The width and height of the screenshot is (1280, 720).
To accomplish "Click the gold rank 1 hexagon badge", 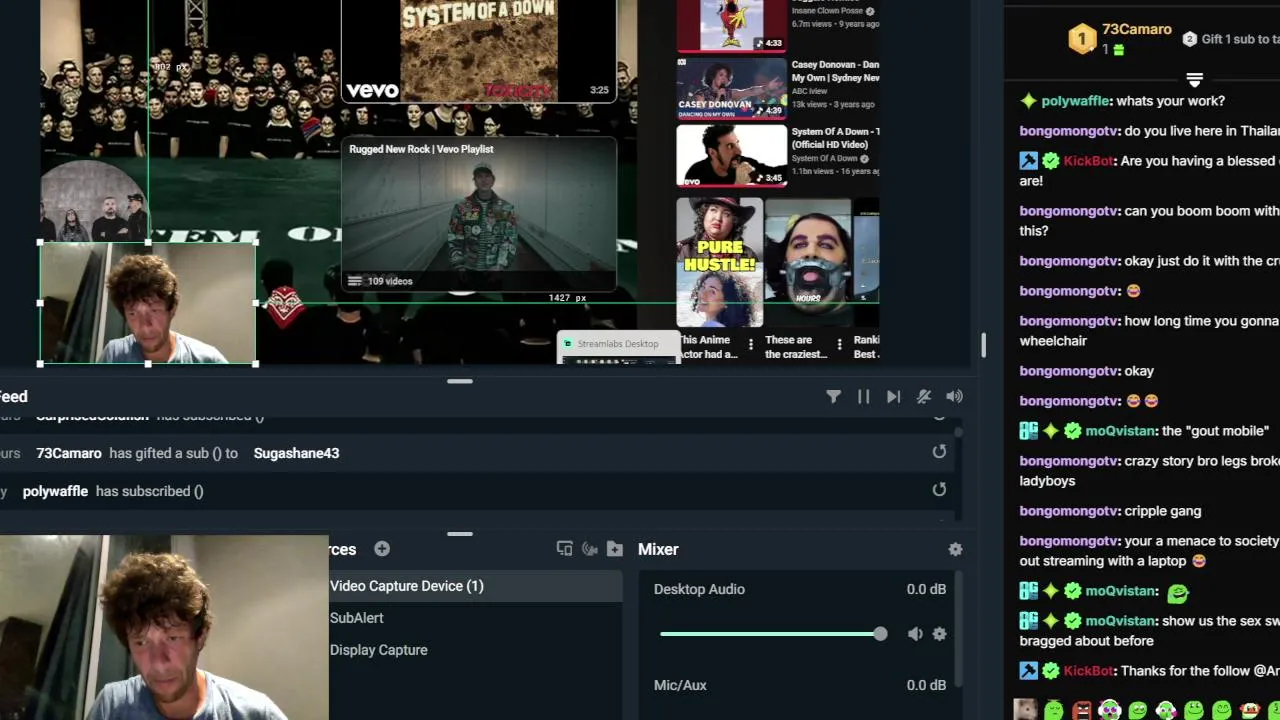I will click(1082, 39).
